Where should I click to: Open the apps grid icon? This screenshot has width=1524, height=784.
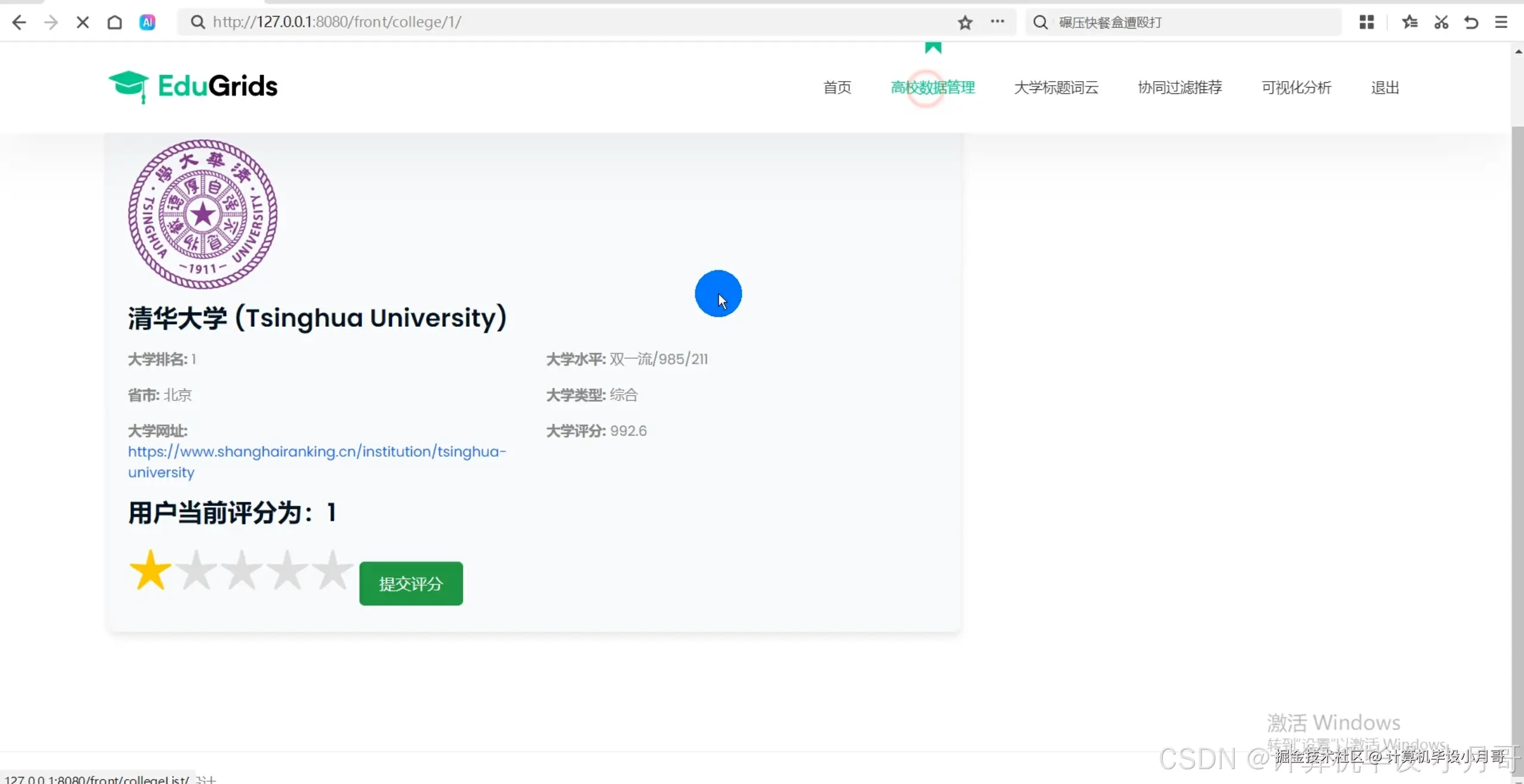[x=1366, y=23]
